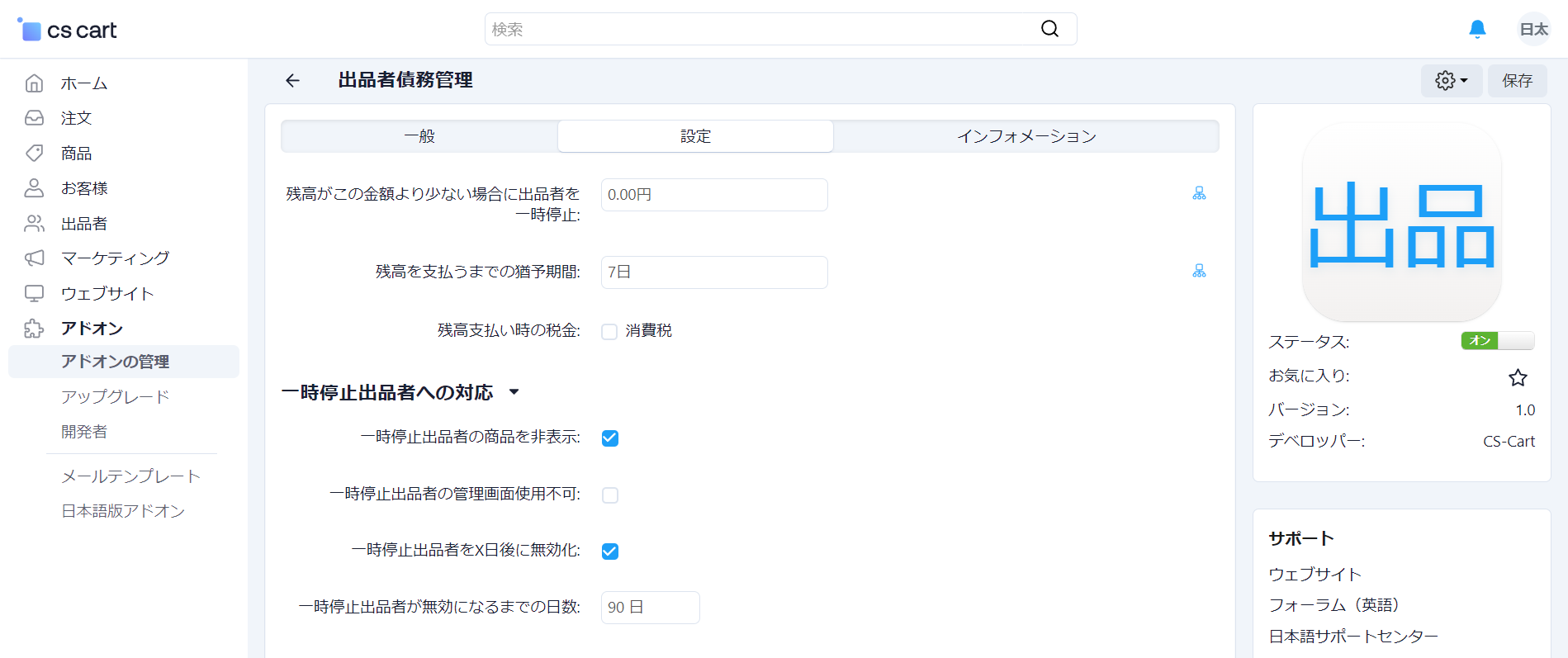Click the CS-Cart logo
This screenshot has height=658, width=1568.
(67, 30)
